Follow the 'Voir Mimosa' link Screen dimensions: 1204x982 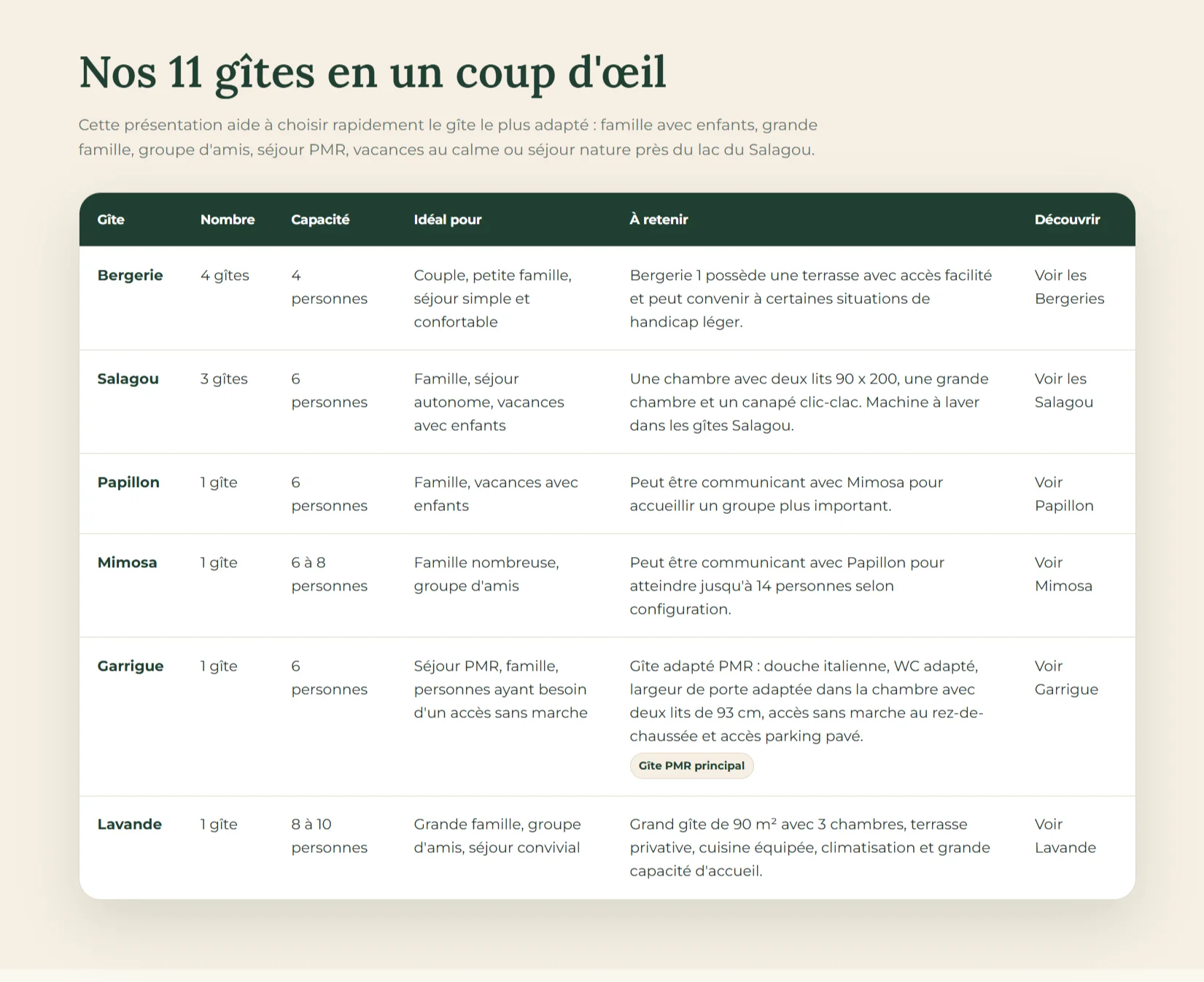tap(1063, 574)
